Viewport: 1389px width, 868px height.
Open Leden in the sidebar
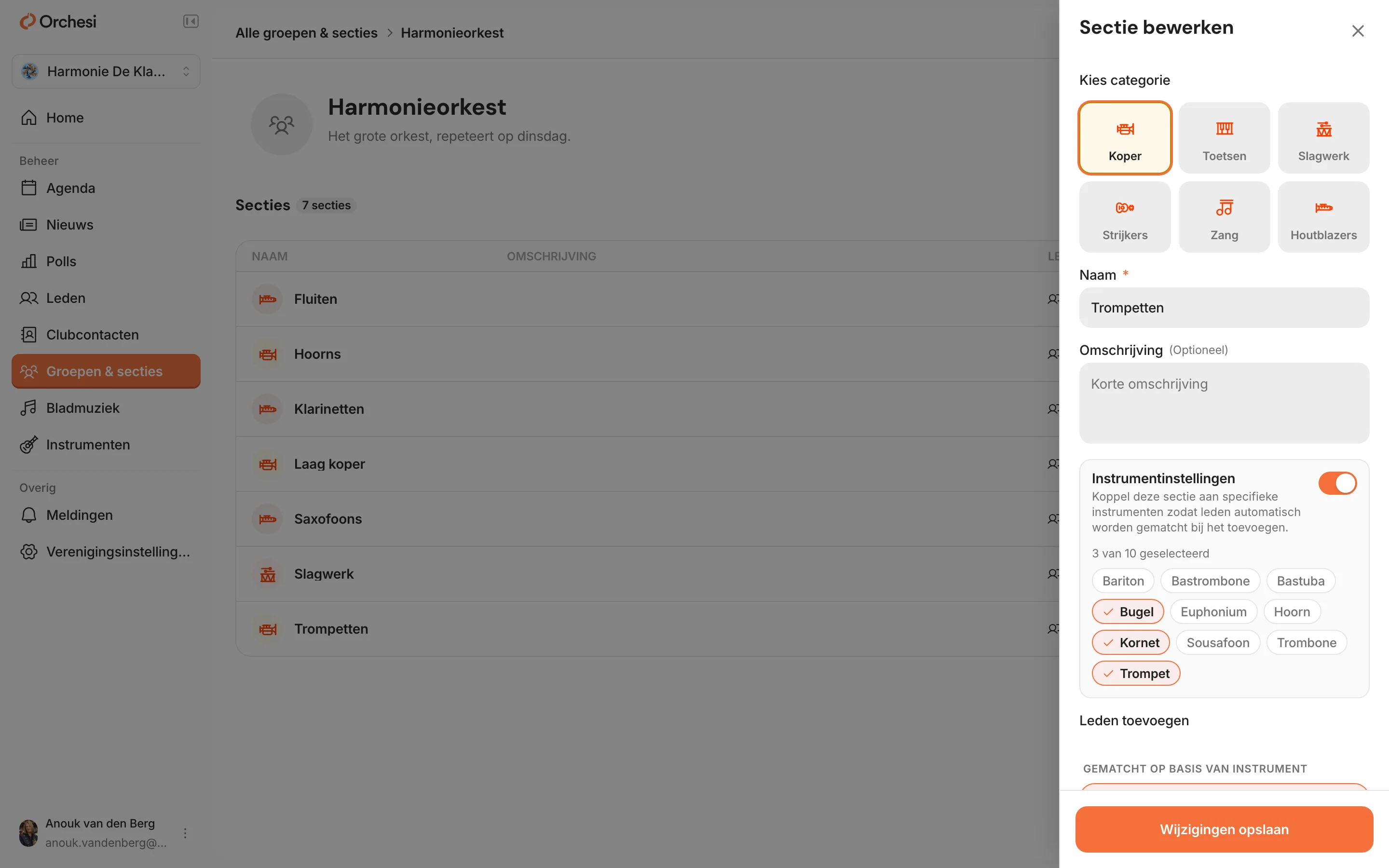[x=106, y=298]
